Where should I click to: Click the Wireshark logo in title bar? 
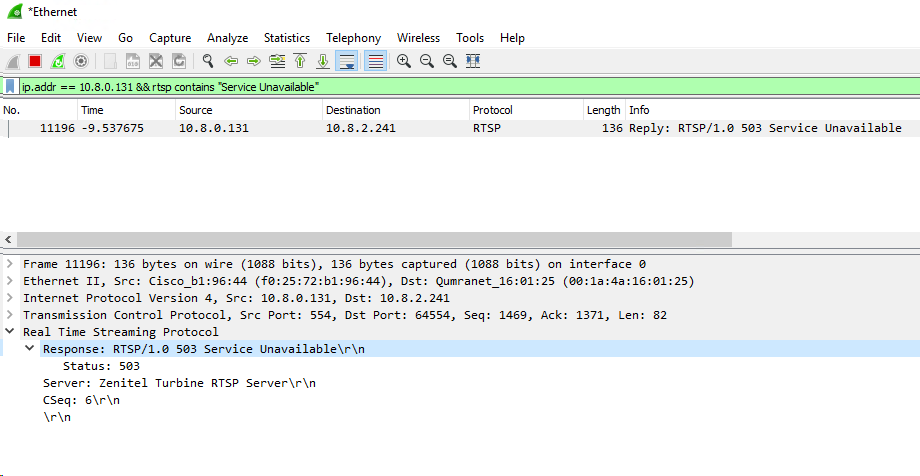15,12
